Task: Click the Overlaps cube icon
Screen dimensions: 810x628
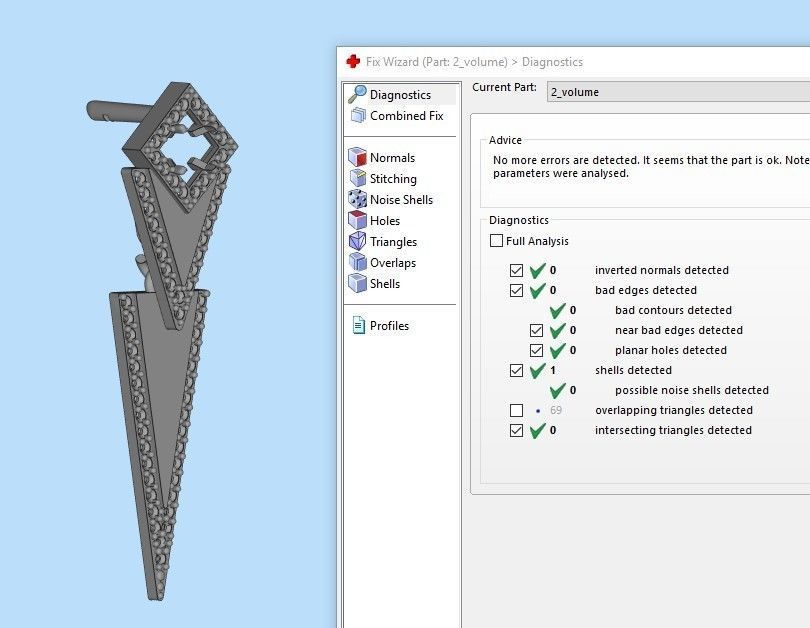Action: tap(357, 262)
